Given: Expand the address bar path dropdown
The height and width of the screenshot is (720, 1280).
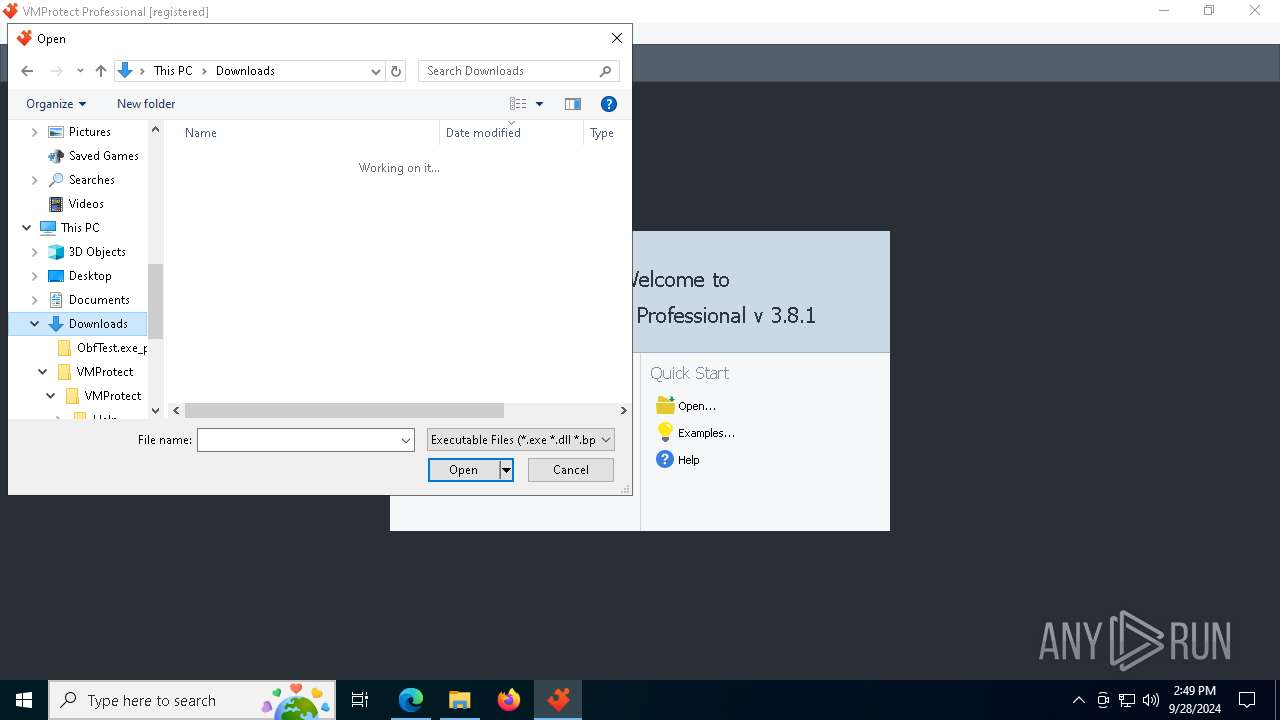Looking at the screenshot, I should point(376,71).
